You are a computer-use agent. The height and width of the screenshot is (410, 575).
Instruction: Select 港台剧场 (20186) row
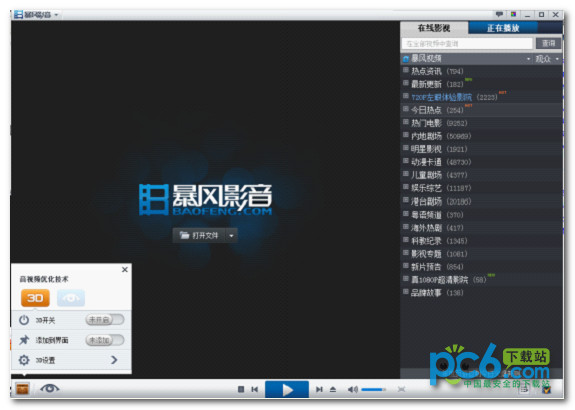tap(481, 201)
